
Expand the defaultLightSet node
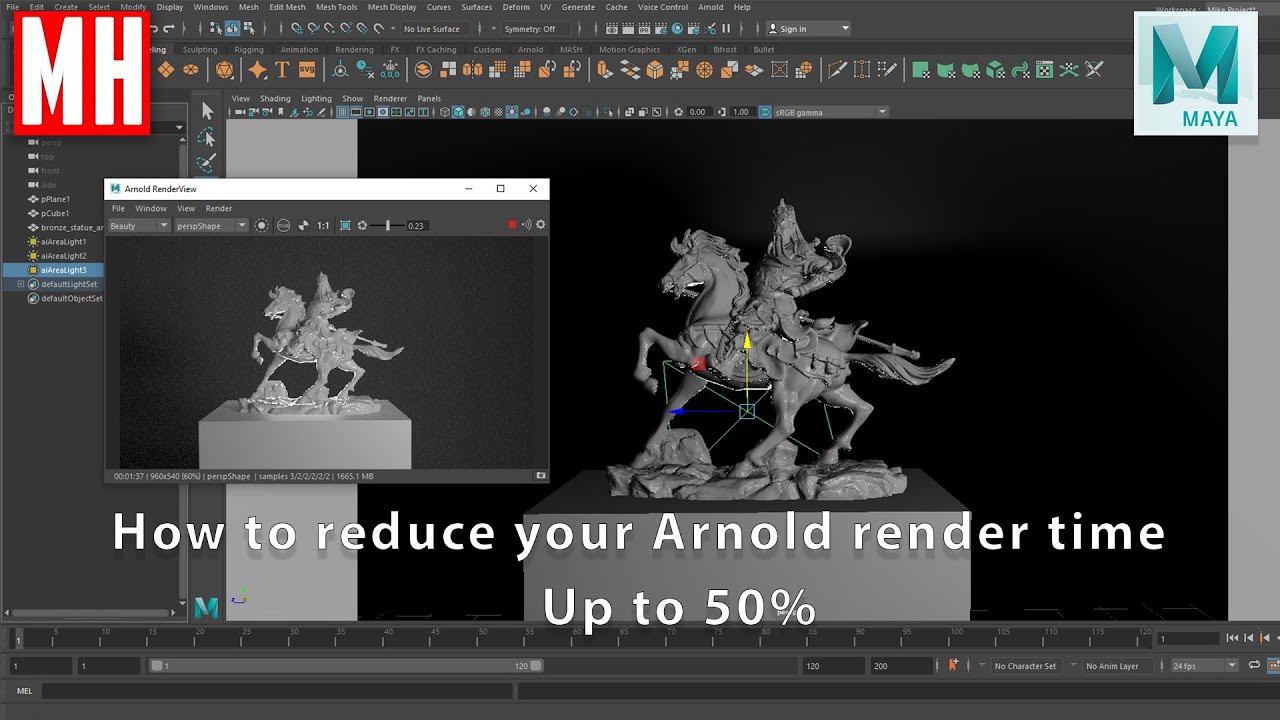[20, 284]
